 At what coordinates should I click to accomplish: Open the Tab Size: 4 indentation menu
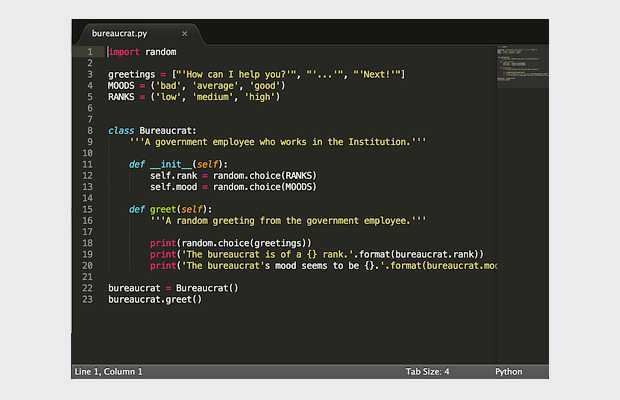coord(427,372)
